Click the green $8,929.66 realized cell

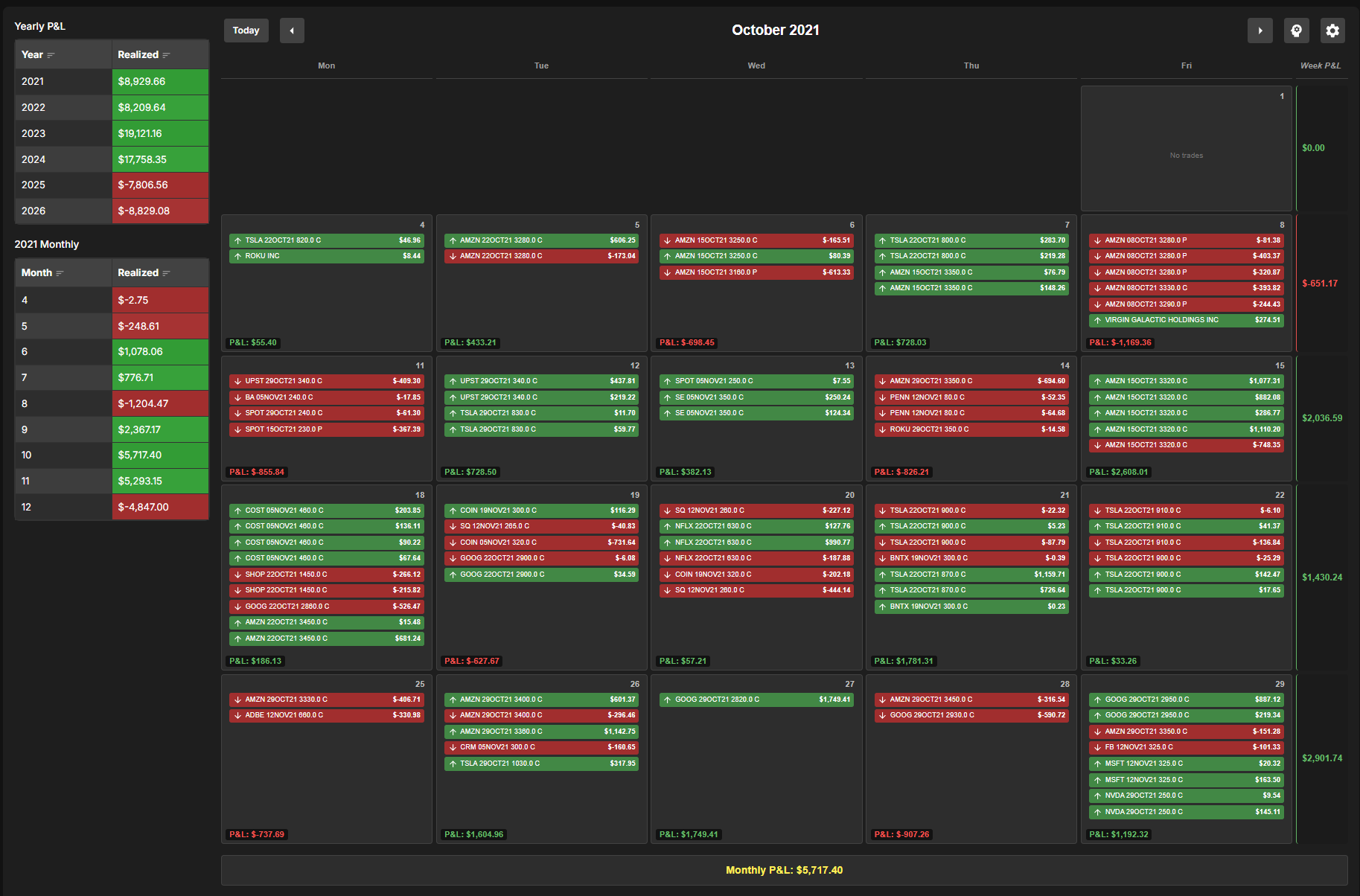click(x=160, y=82)
